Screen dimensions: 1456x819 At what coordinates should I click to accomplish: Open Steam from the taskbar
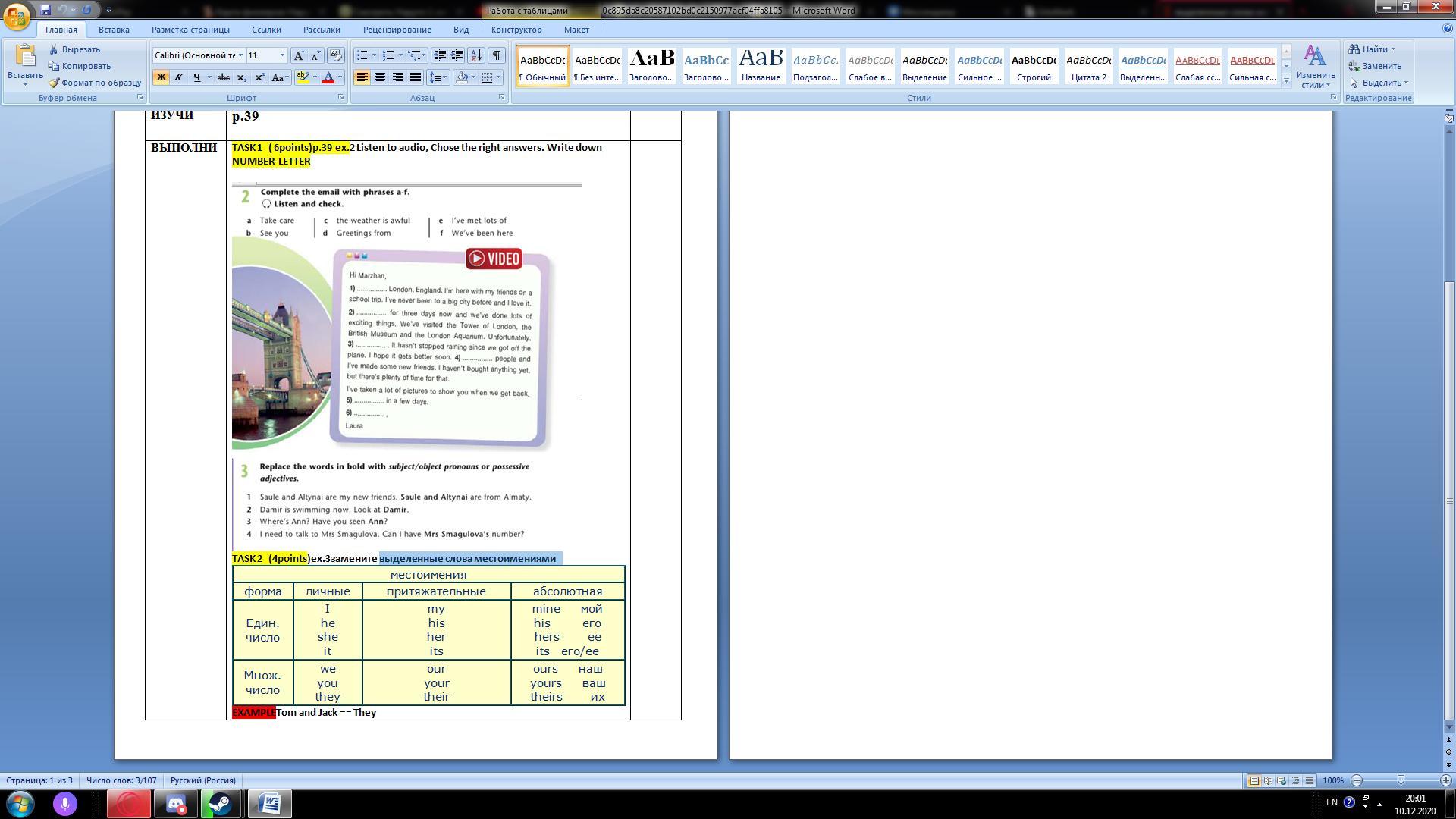221,803
